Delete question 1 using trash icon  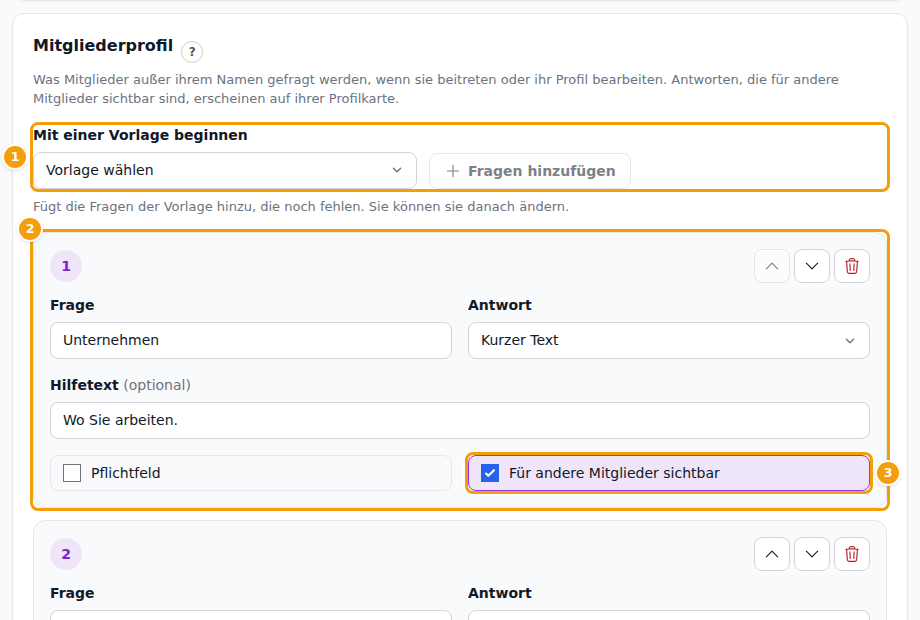[851, 266]
